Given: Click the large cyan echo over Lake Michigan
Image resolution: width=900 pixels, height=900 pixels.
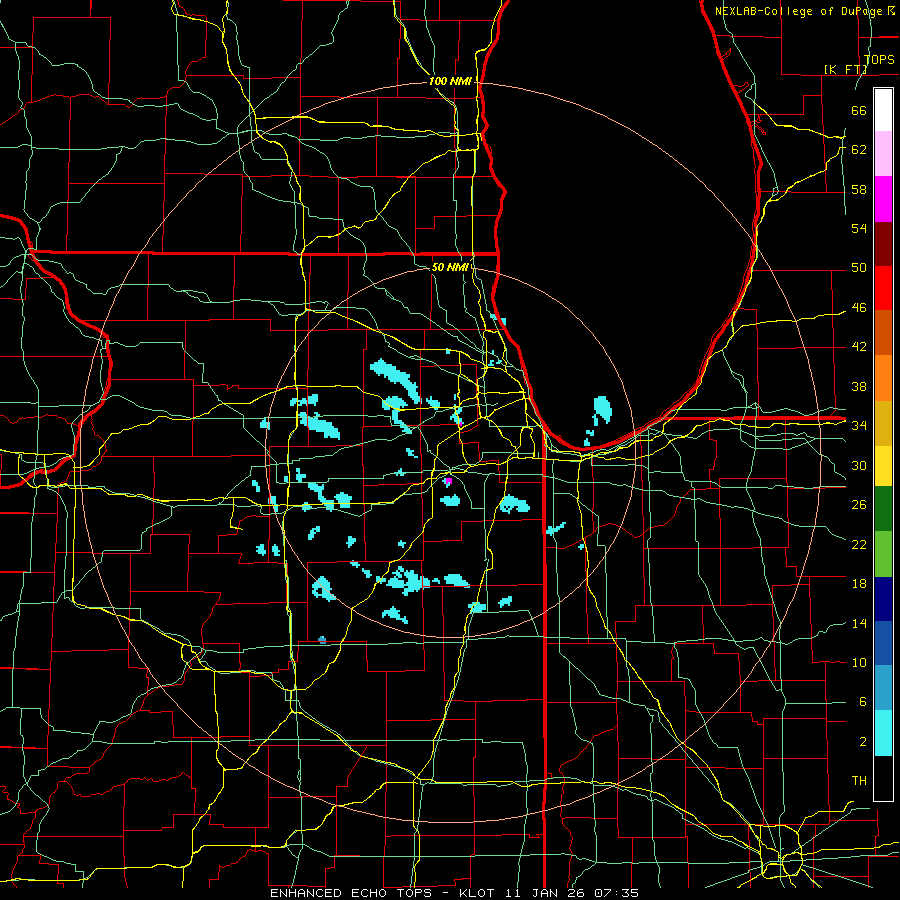Looking at the screenshot, I should coord(602,410).
